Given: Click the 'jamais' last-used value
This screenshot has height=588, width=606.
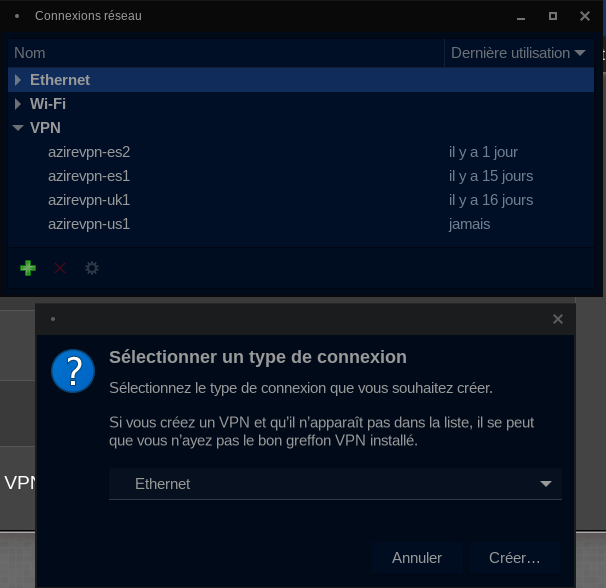Looking at the screenshot, I should (469, 224).
